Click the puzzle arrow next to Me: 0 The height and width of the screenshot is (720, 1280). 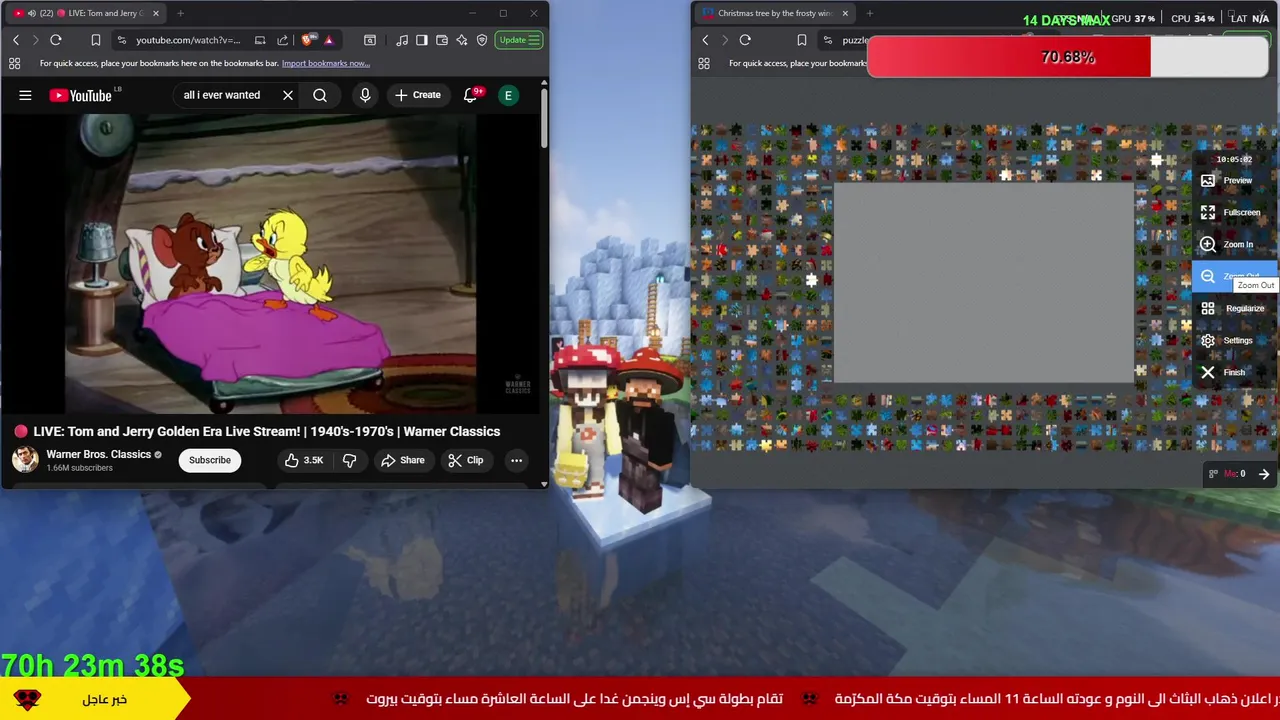[x=1264, y=474]
